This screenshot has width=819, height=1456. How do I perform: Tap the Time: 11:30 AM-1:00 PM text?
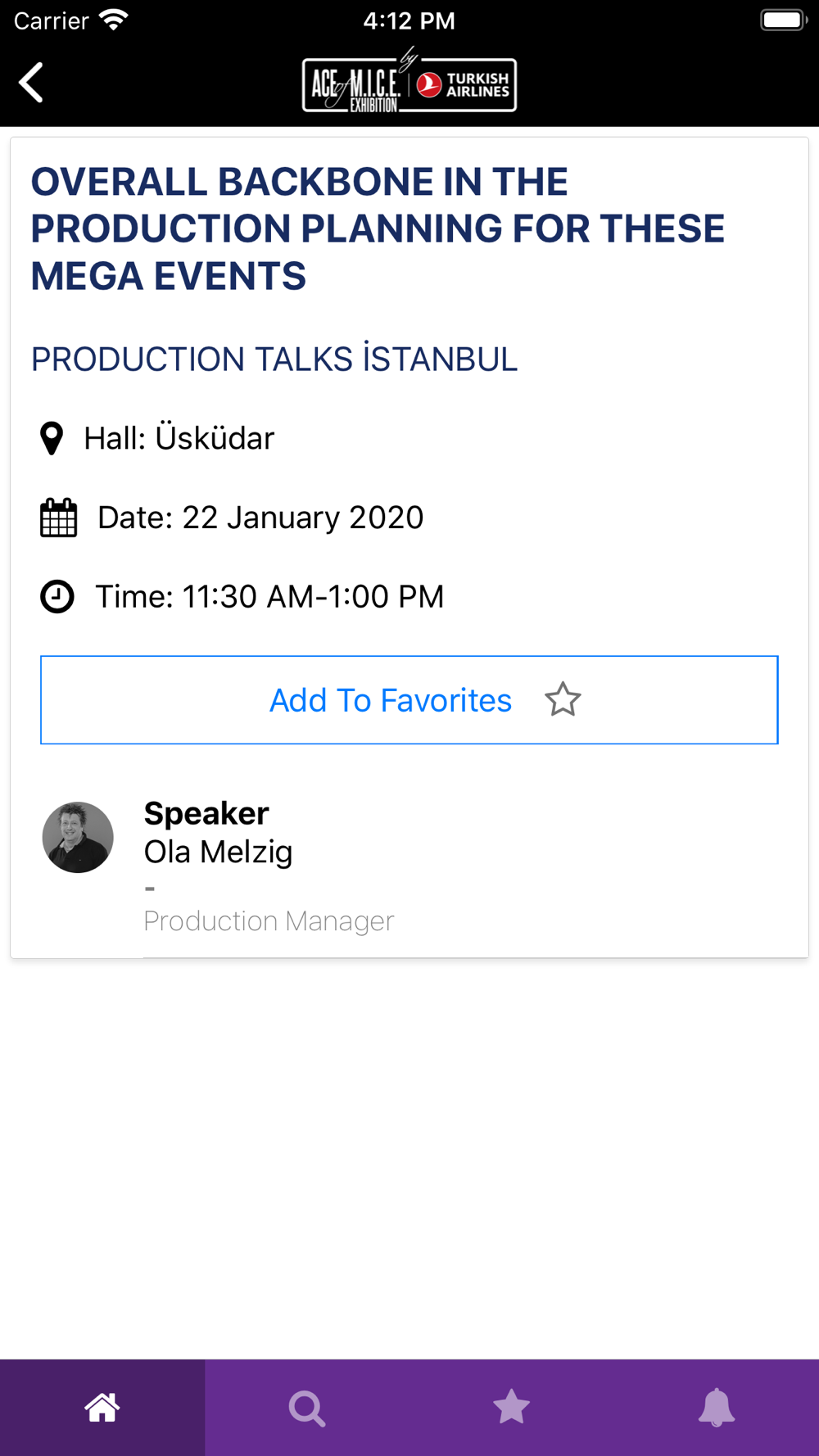click(x=269, y=596)
